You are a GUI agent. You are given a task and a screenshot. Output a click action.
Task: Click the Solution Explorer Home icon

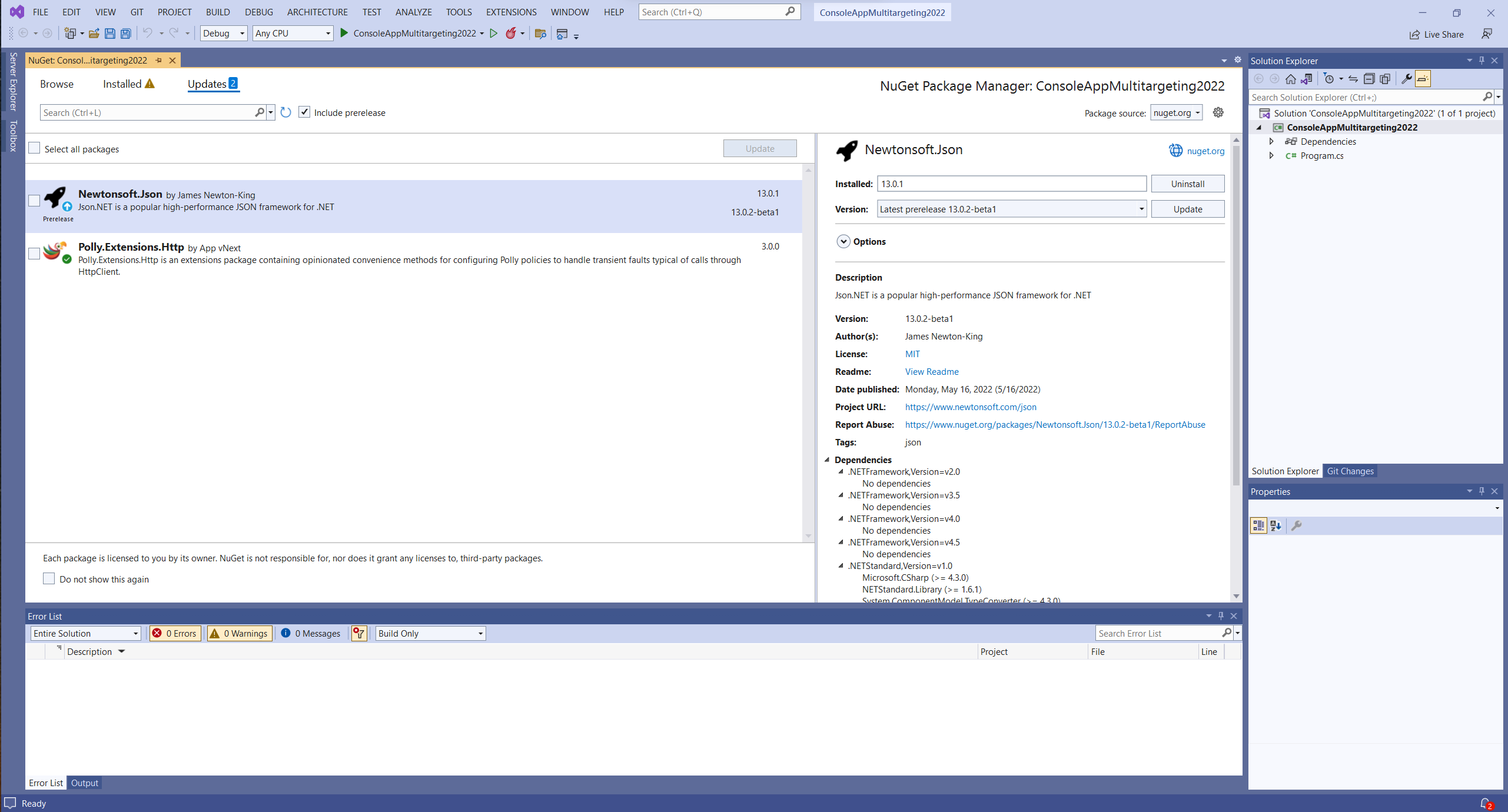1290,79
